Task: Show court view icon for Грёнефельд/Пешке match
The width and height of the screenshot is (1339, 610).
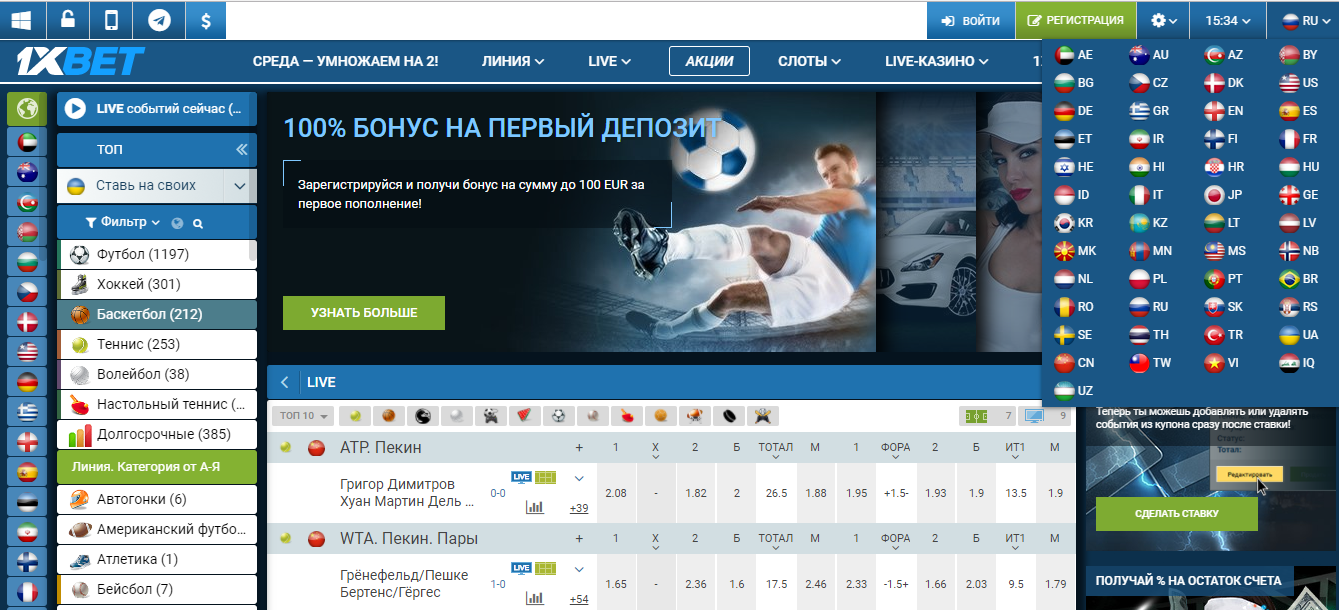Action: pos(545,569)
